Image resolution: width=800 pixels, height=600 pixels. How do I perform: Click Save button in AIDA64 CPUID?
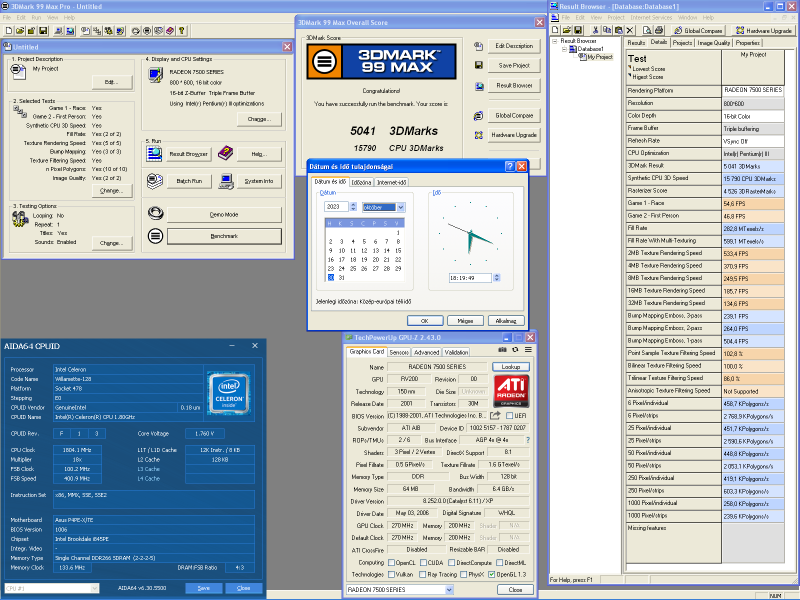[x=204, y=588]
